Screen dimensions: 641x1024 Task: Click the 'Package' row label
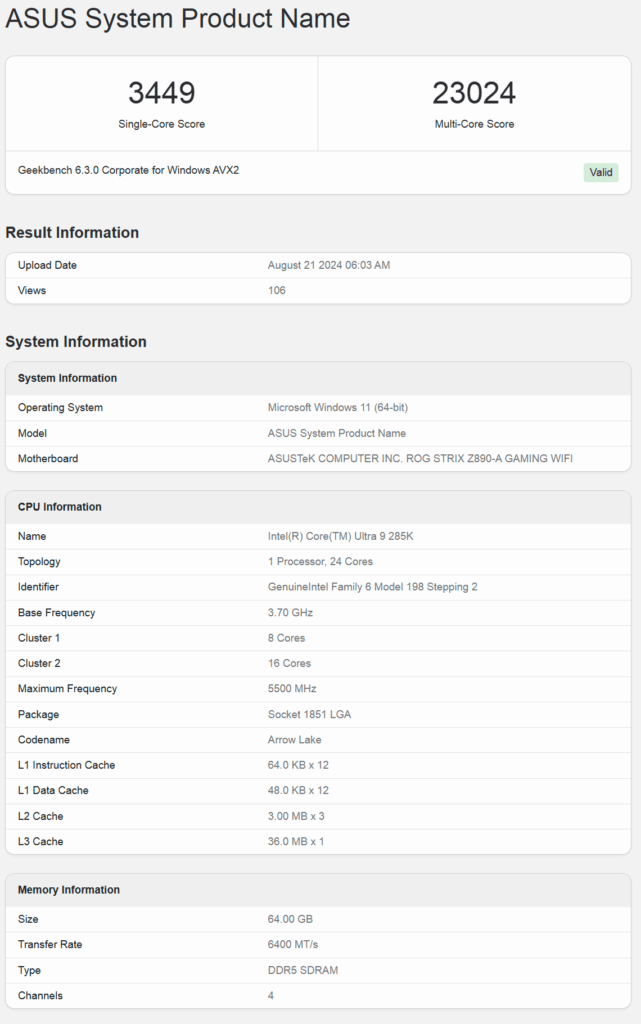point(38,714)
